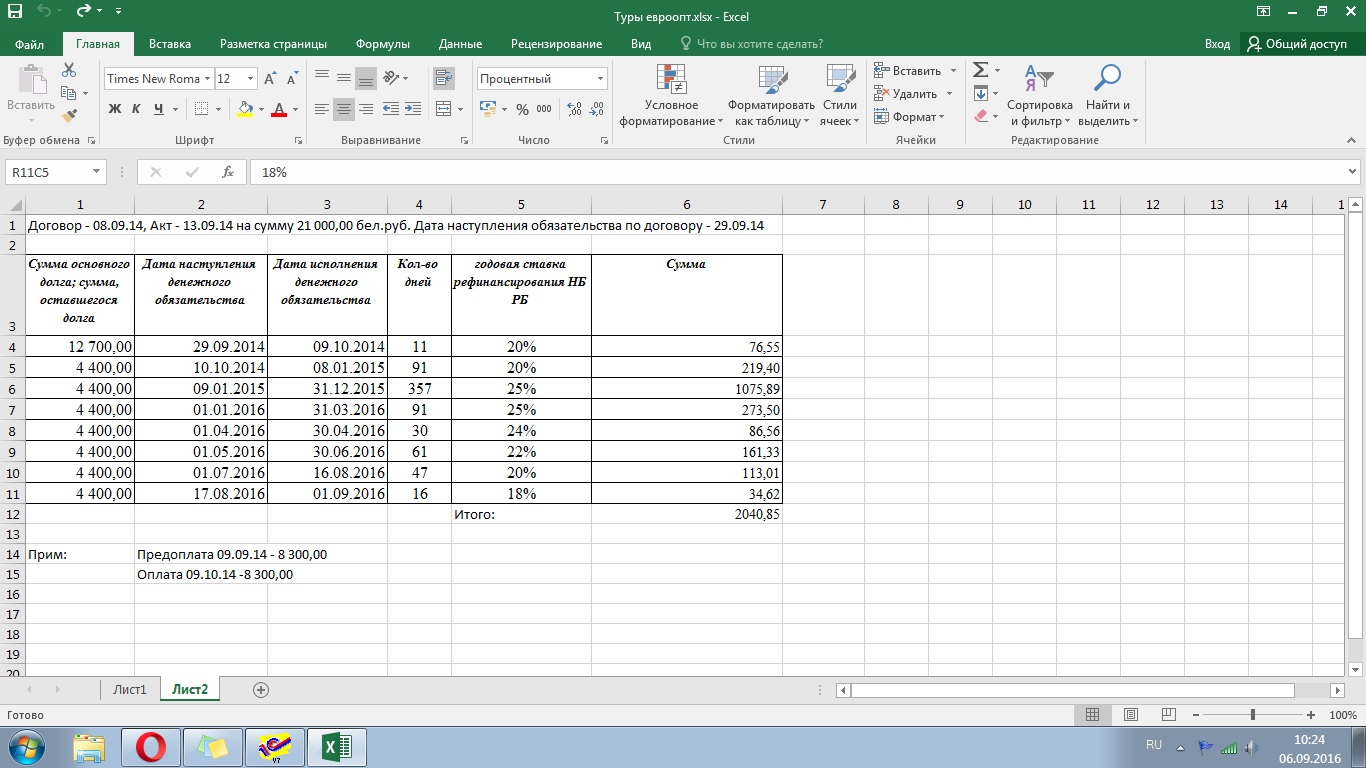Viewport: 1366px width, 768px height.
Task: Open the font size 12 dropdown
Action: click(250, 79)
